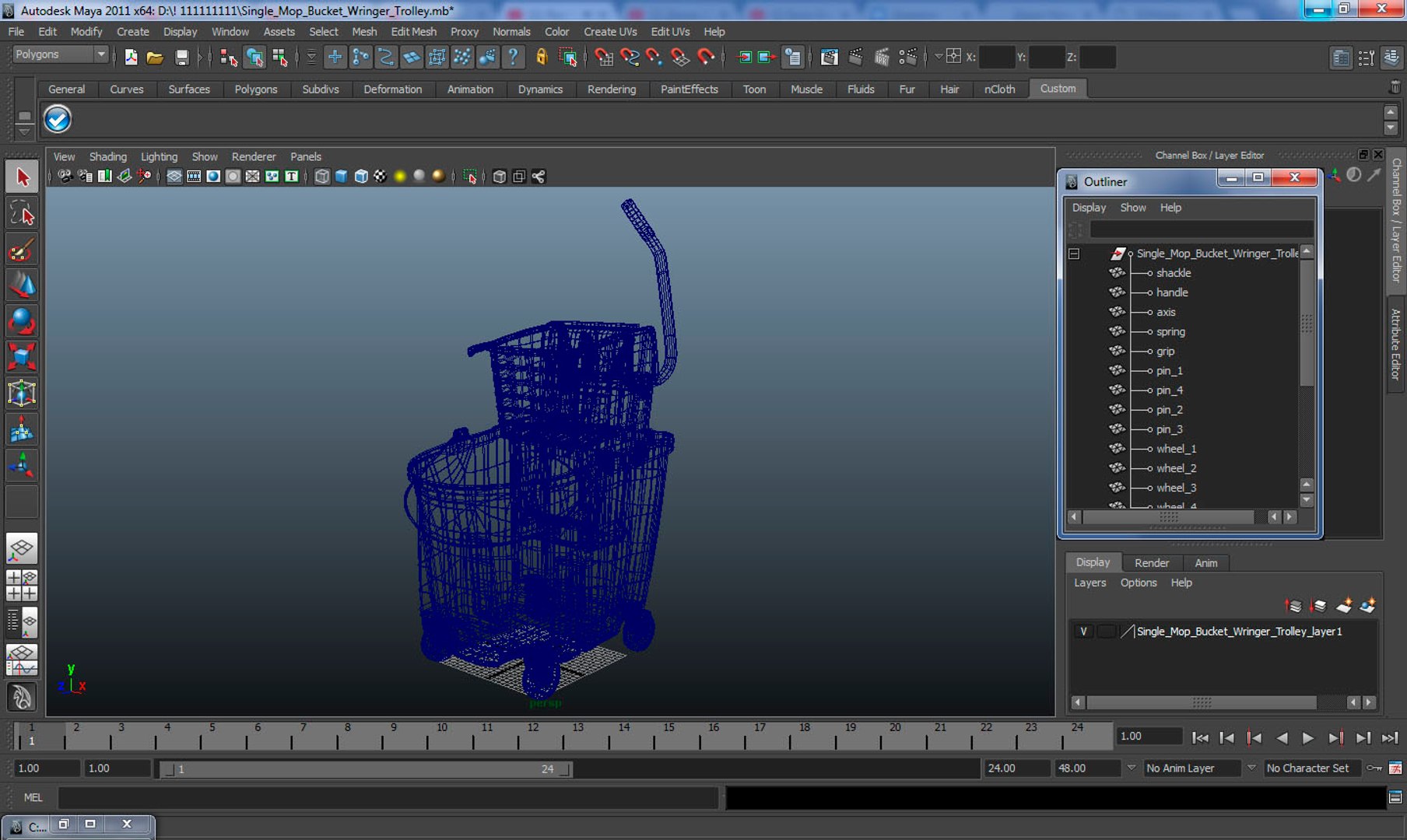The image size is (1407, 840).
Task: Switch to four view layout
Action: click(22, 586)
